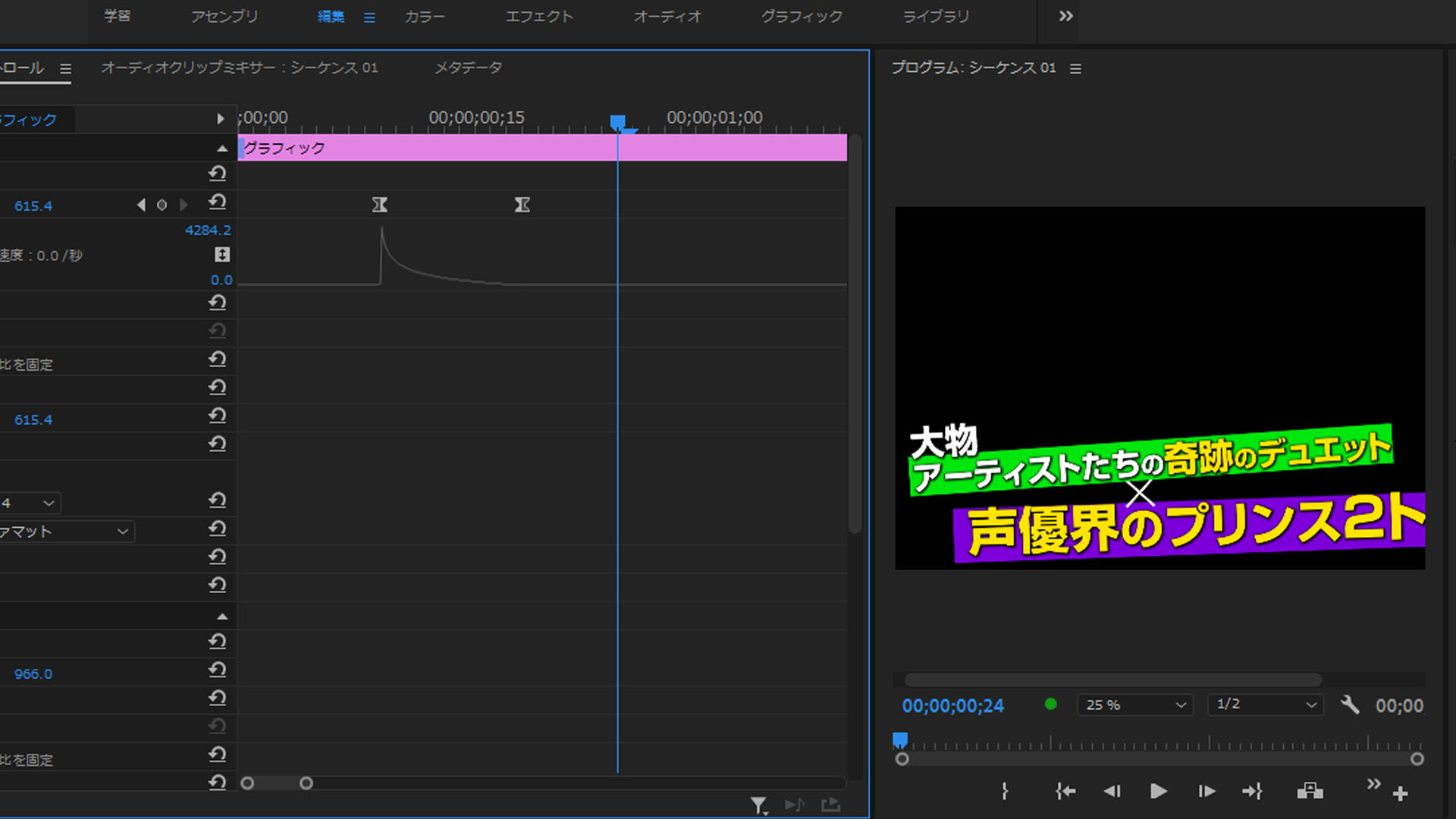This screenshot has height=819, width=1456.
Task: Step back one frame
Action: [x=1112, y=792]
